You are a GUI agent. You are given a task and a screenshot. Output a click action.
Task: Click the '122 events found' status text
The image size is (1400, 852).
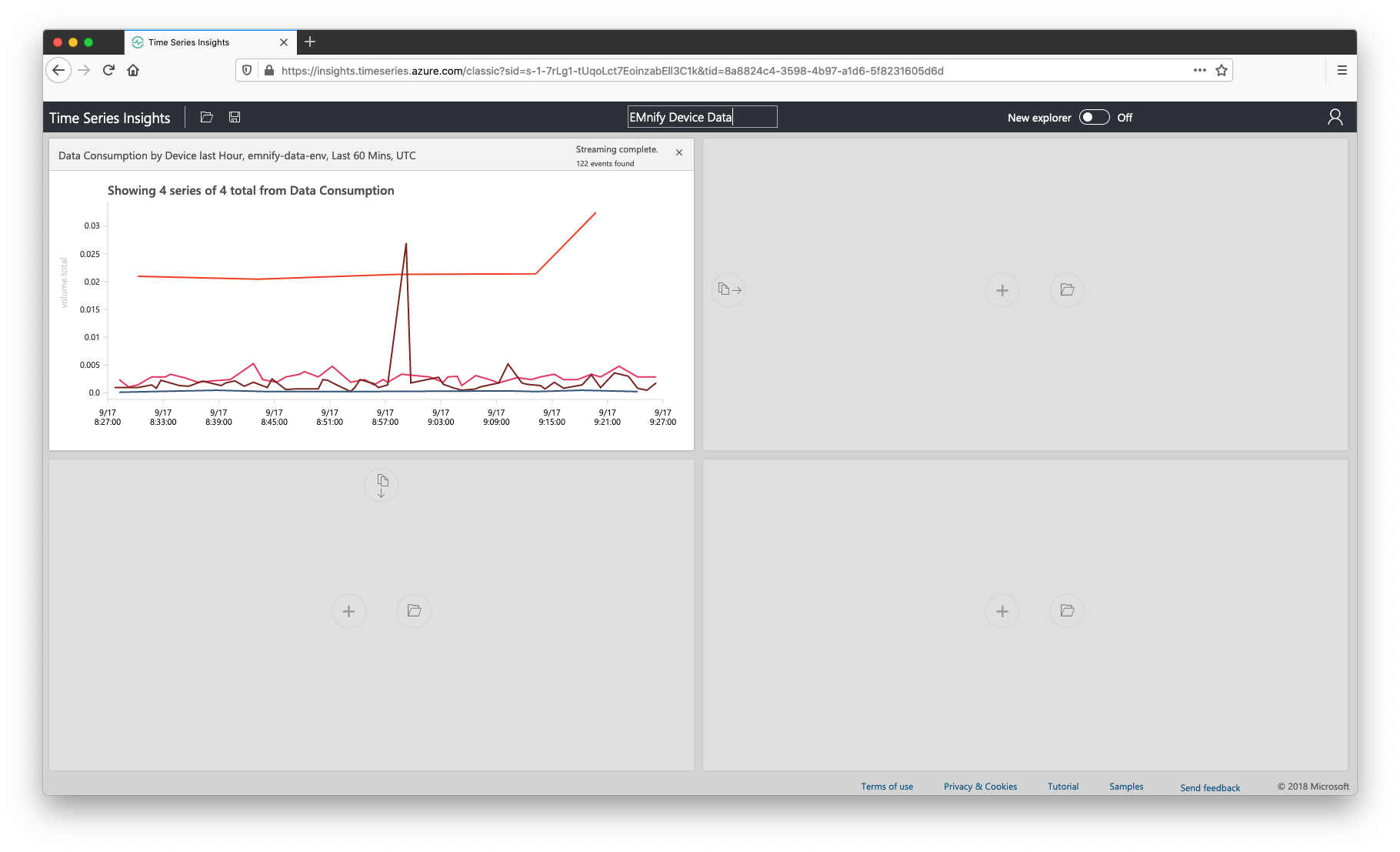(x=605, y=163)
